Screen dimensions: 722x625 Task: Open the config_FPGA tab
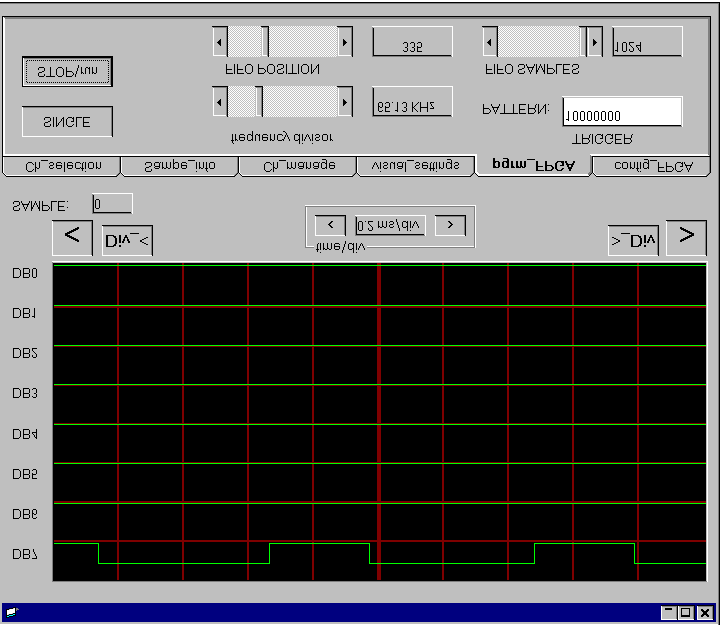(x=652, y=166)
